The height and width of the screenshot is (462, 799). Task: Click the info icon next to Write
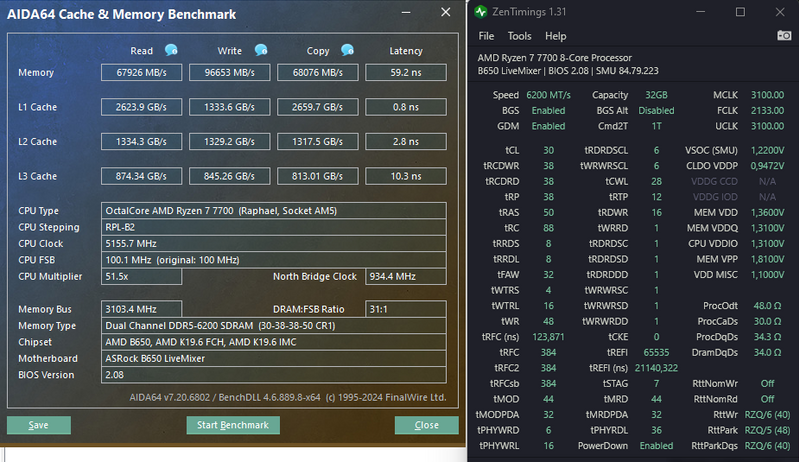pyautogui.click(x=261, y=50)
